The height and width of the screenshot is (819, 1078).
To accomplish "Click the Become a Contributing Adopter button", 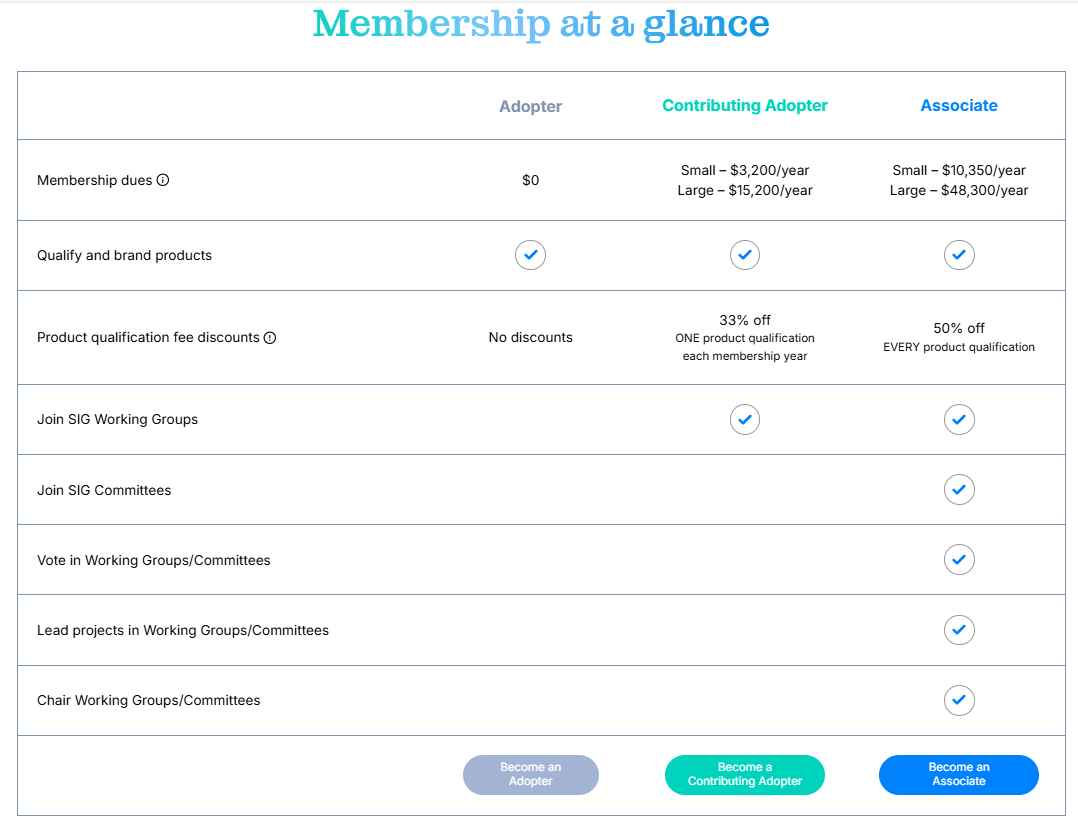I will pos(745,775).
